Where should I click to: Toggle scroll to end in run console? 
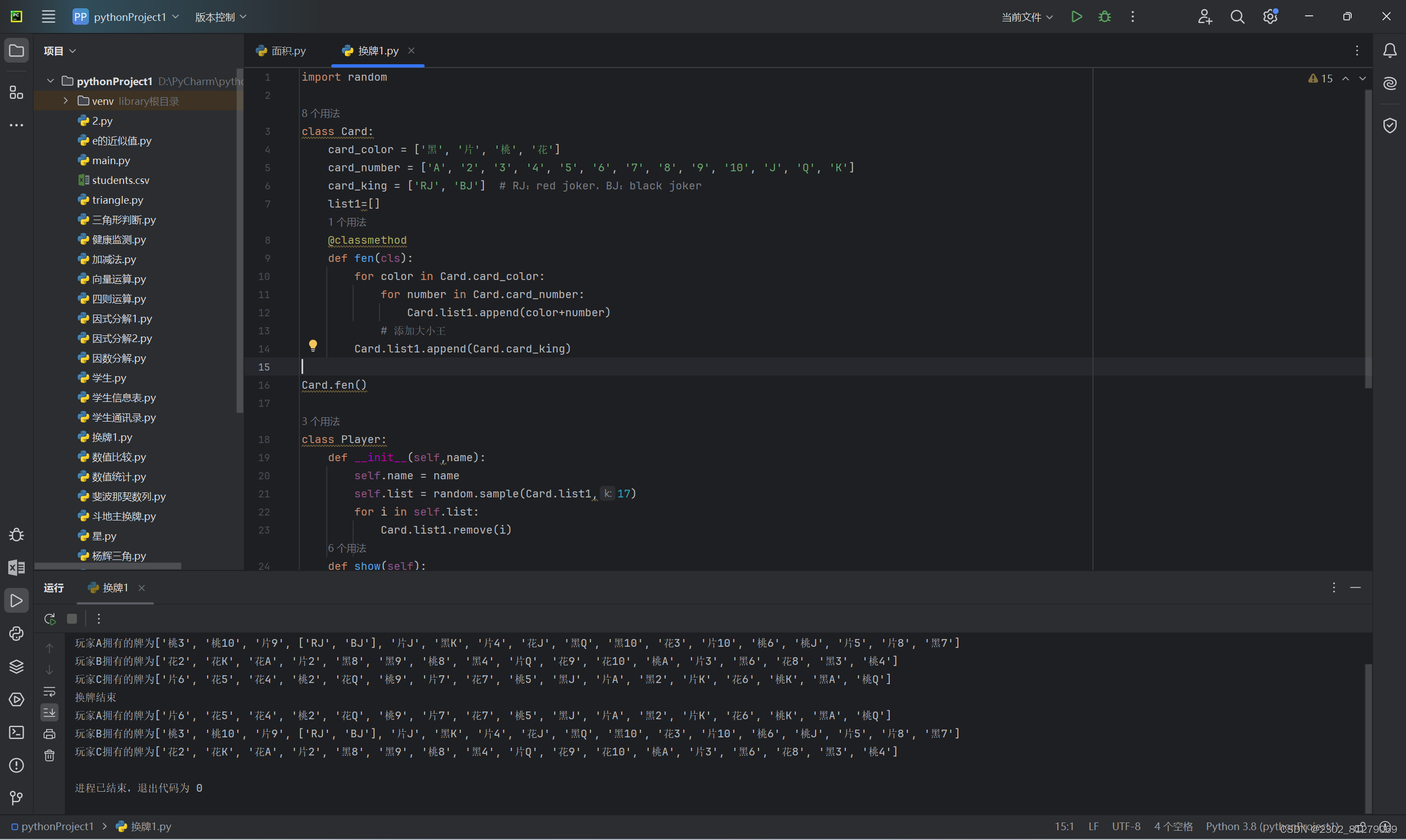point(50,713)
